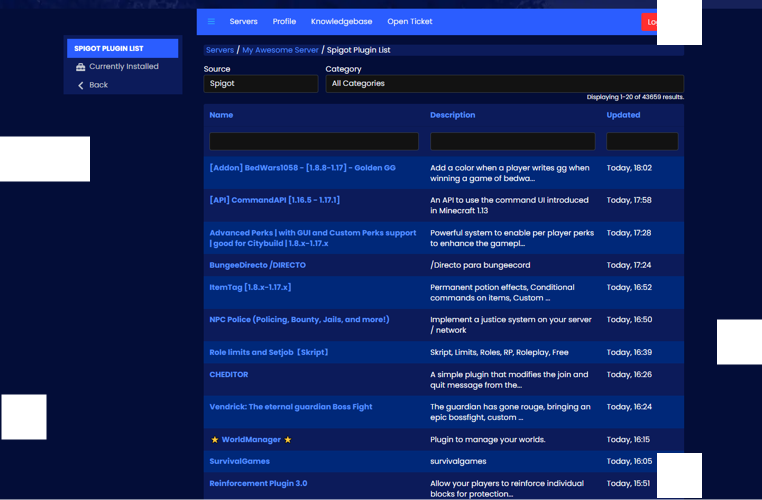Screen dimensions: 762x500
Task: Click the My Awesome Server breadcrumb link
Action: [x=280, y=50]
